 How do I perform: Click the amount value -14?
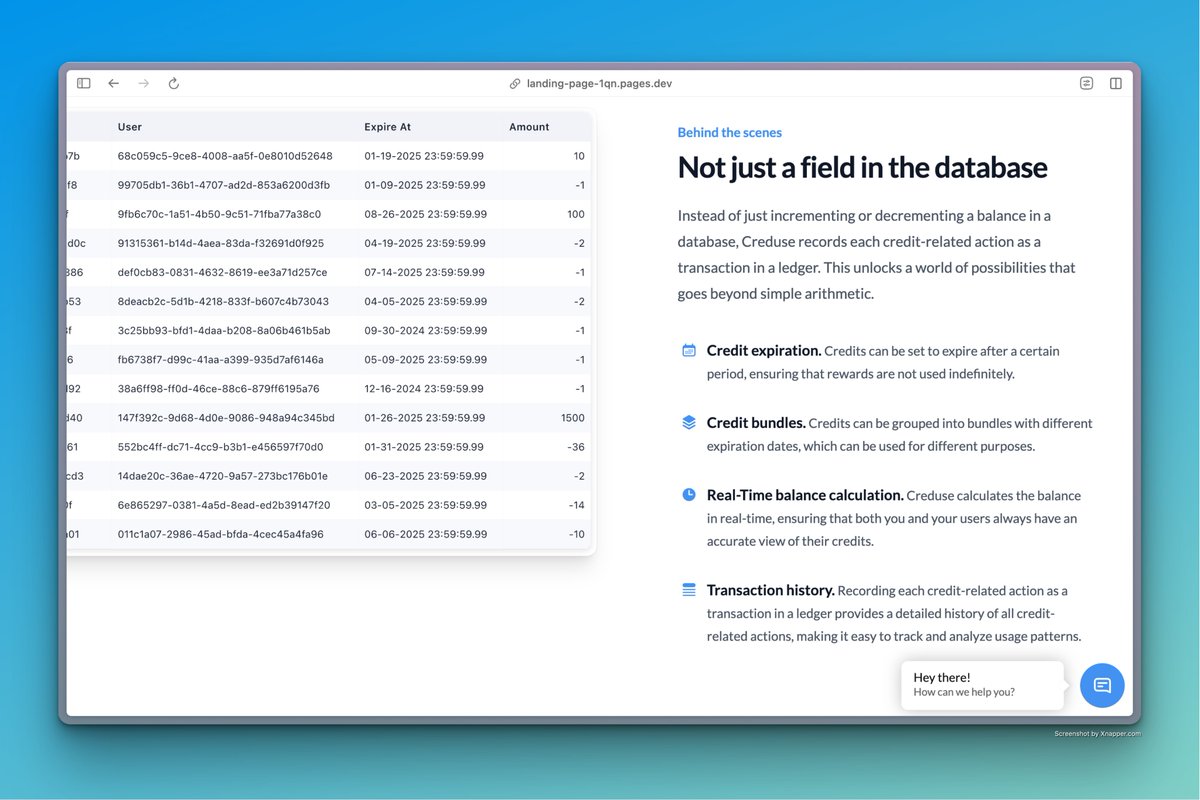point(576,505)
